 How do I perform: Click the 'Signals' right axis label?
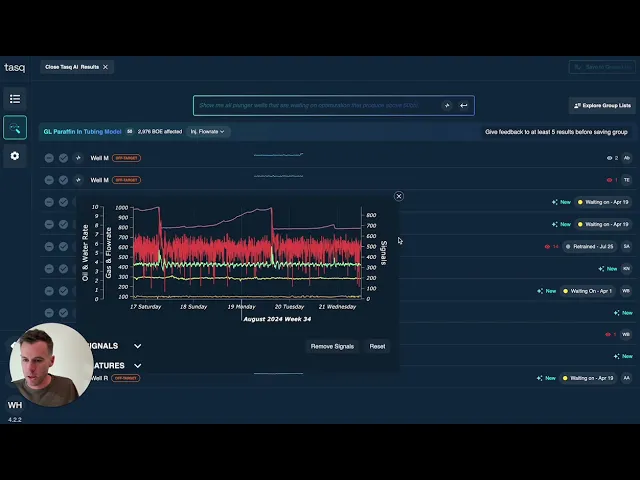[x=383, y=253]
